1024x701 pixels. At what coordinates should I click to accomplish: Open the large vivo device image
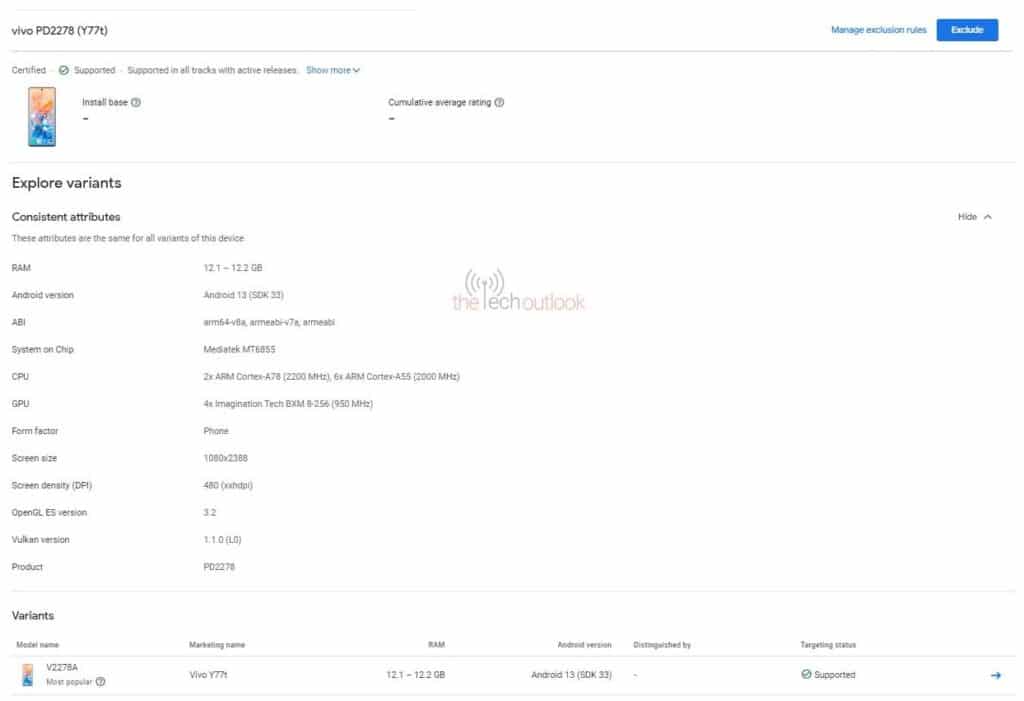42,117
